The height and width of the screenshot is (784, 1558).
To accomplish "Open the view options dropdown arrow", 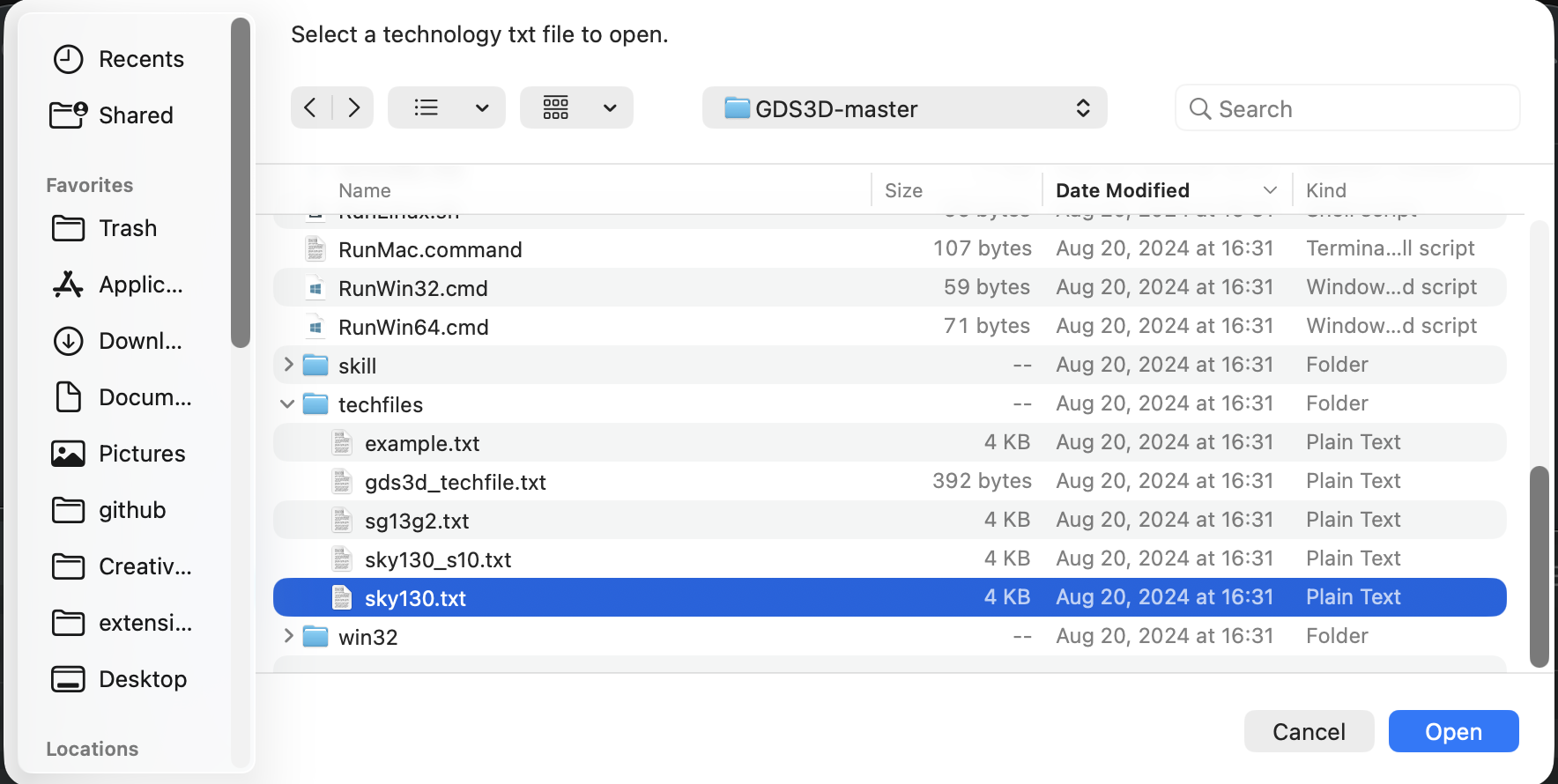I will pyautogui.click(x=482, y=107).
